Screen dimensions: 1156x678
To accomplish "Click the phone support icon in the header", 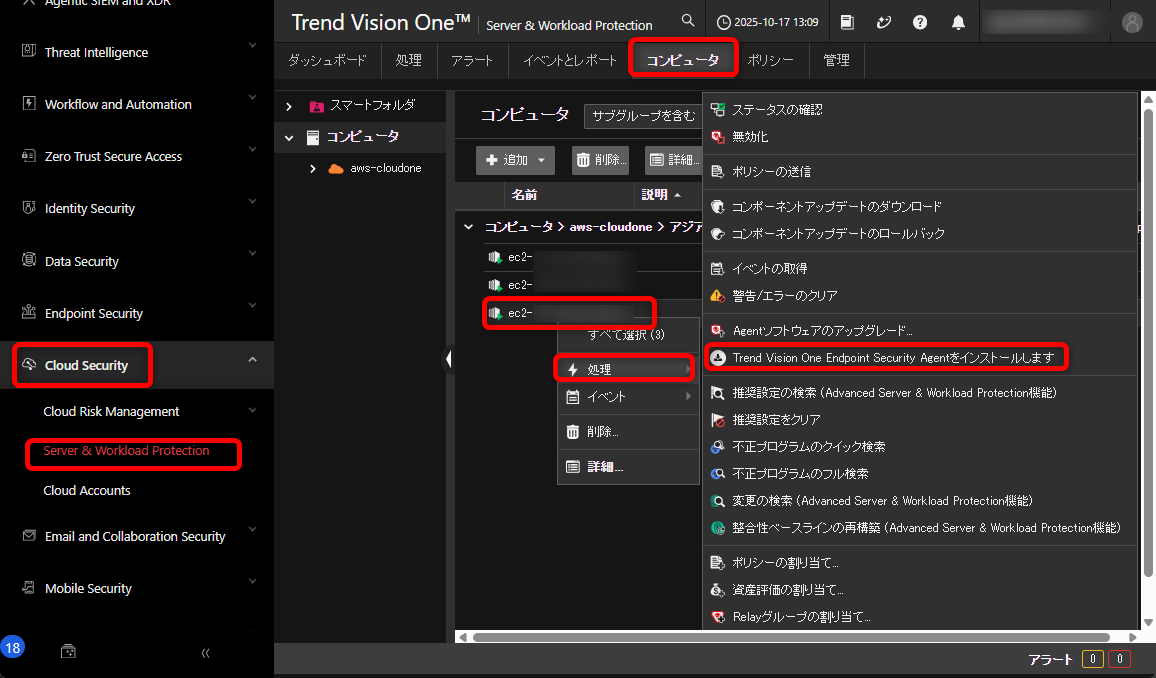I will [x=883, y=22].
